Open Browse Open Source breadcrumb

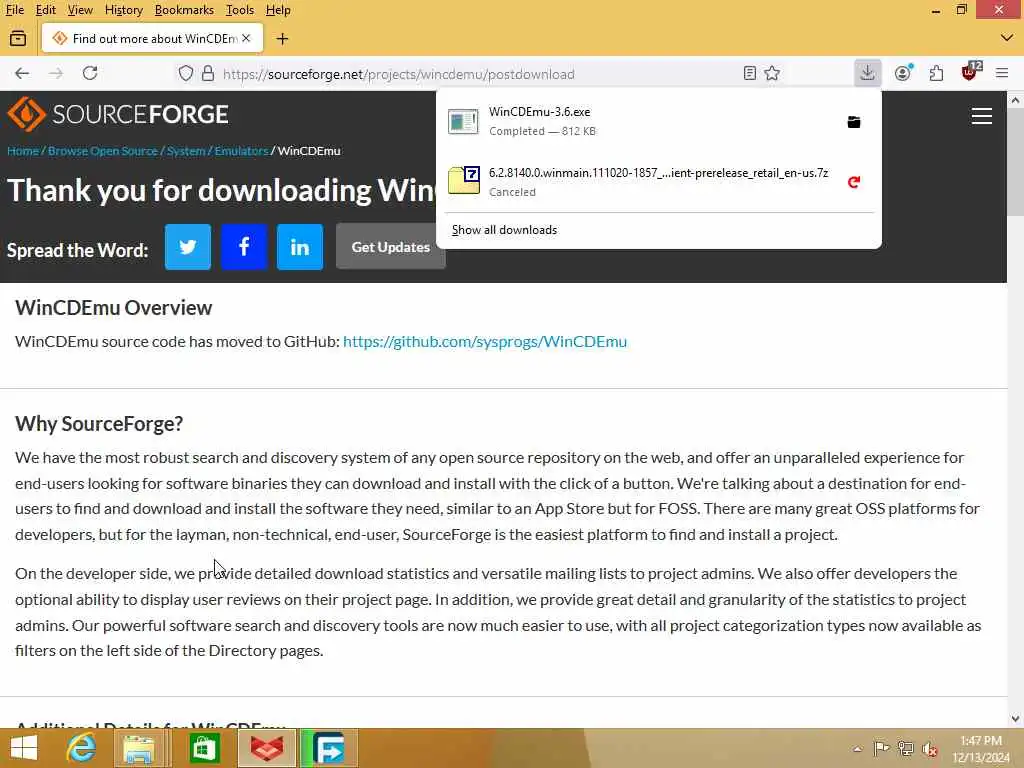103,151
